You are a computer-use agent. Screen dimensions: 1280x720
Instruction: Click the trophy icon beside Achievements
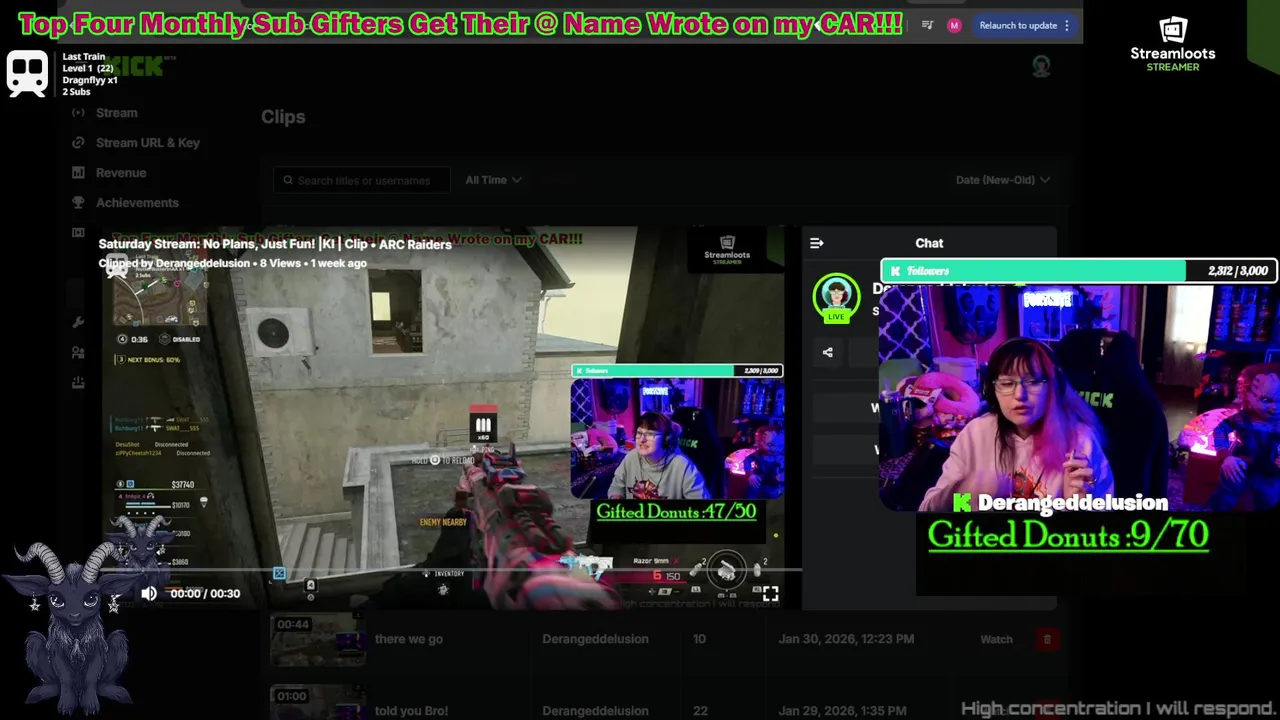[78, 203]
